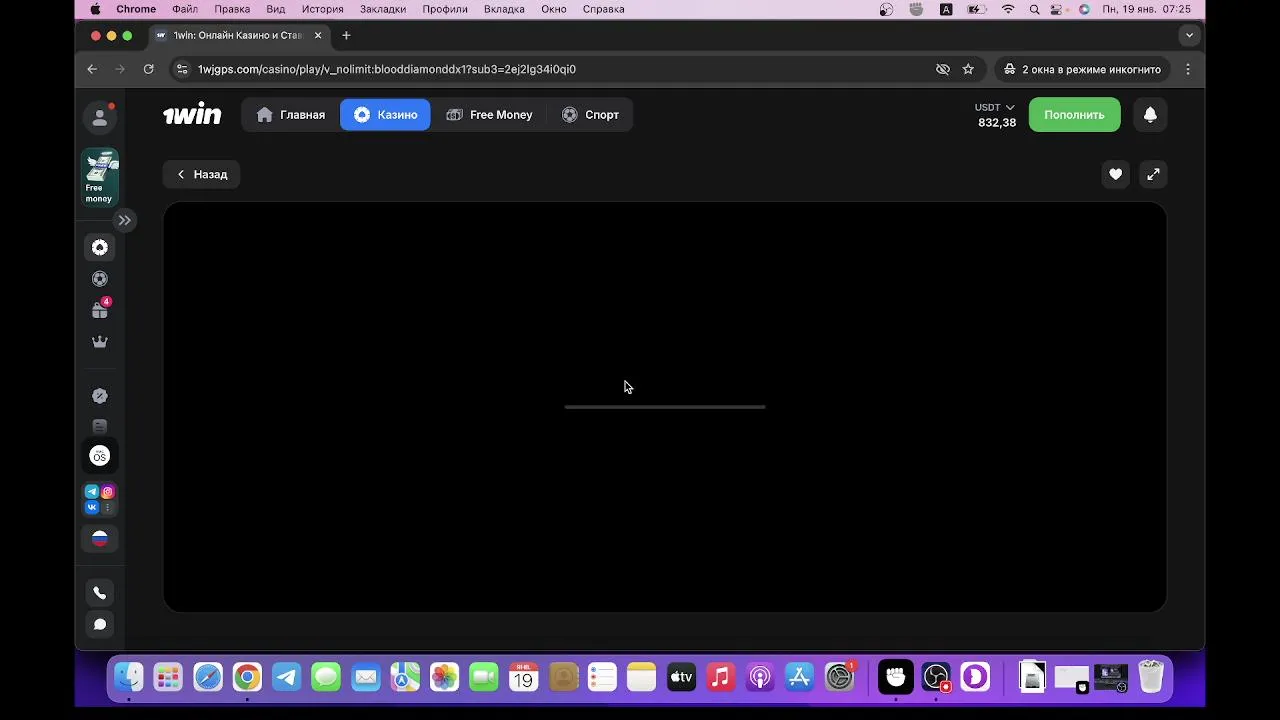Click the game loading progress bar
Viewport: 1280px width, 720px height.
[665, 407]
